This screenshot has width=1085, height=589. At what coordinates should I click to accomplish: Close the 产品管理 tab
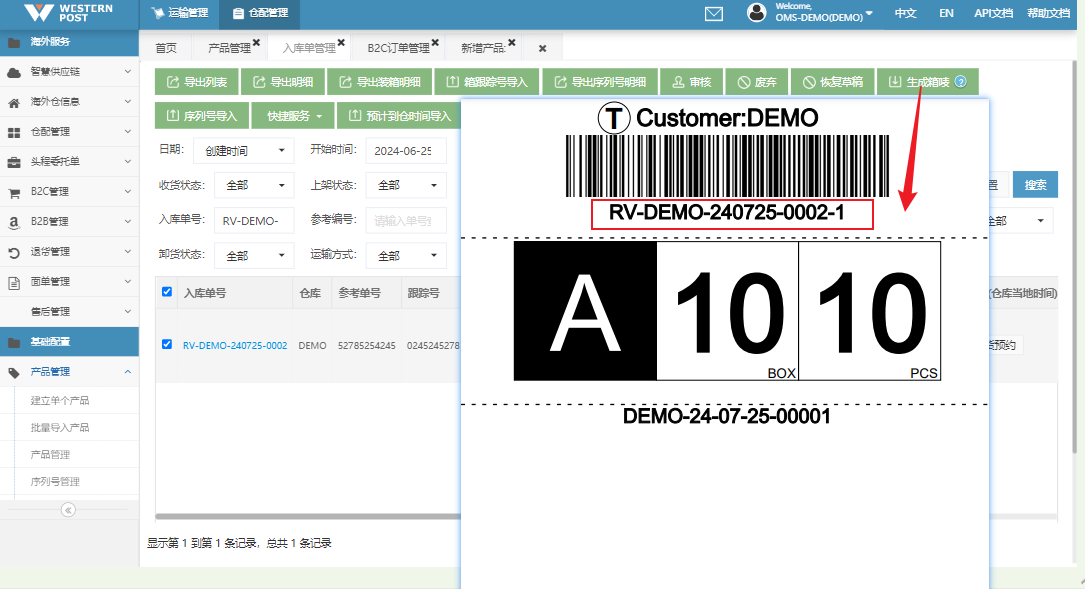(x=256, y=43)
